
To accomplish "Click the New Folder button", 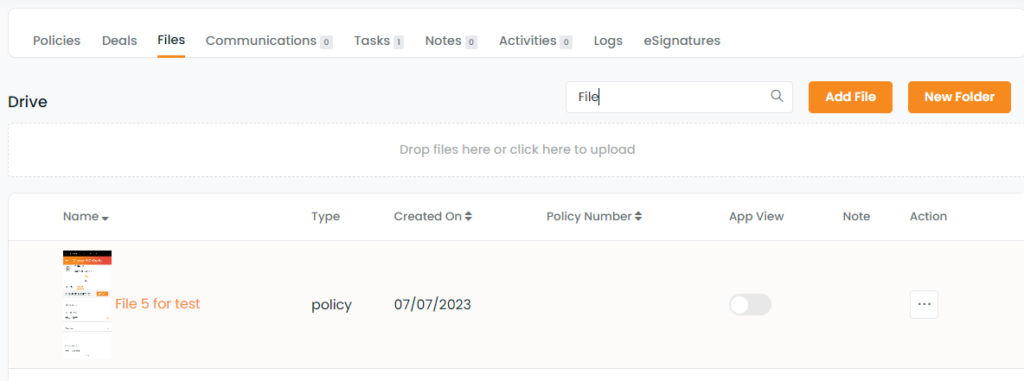I will pyautogui.click(x=959, y=97).
